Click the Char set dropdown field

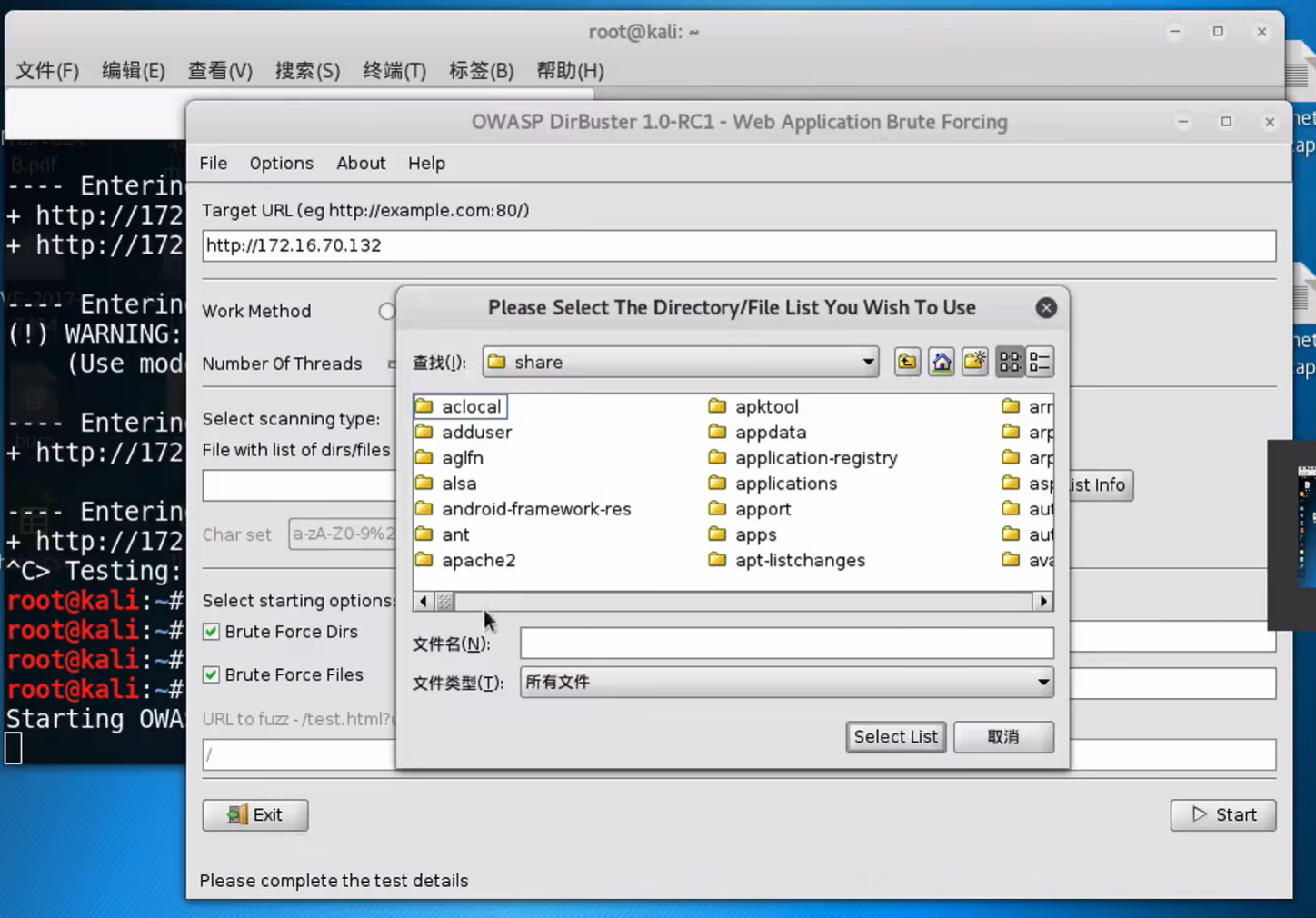click(x=343, y=534)
